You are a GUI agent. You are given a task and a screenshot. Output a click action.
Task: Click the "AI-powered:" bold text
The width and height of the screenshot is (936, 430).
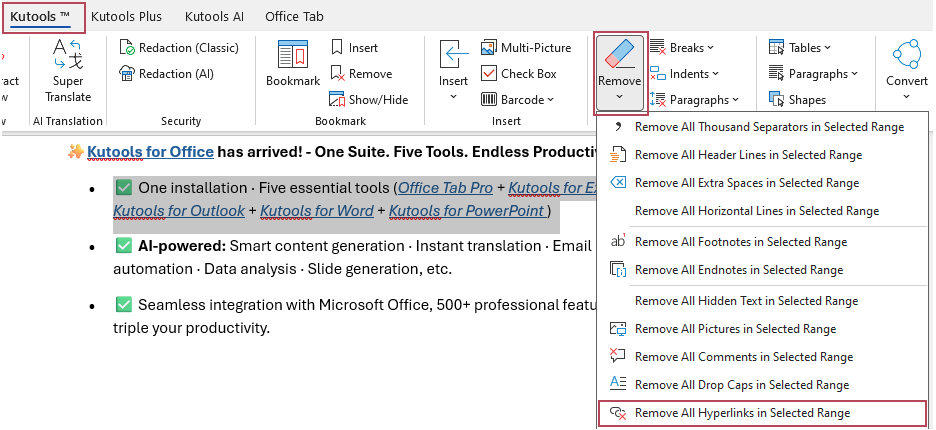click(x=181, y=246)
